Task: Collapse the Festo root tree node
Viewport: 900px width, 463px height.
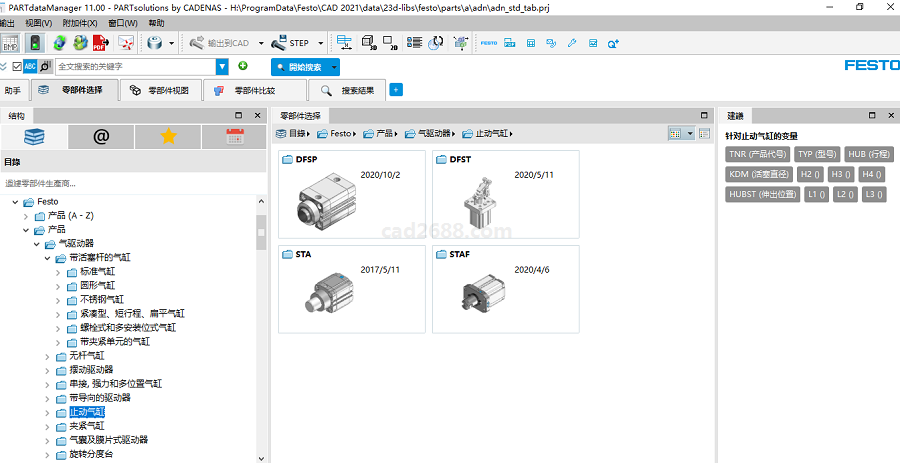Action: [15, 202]
